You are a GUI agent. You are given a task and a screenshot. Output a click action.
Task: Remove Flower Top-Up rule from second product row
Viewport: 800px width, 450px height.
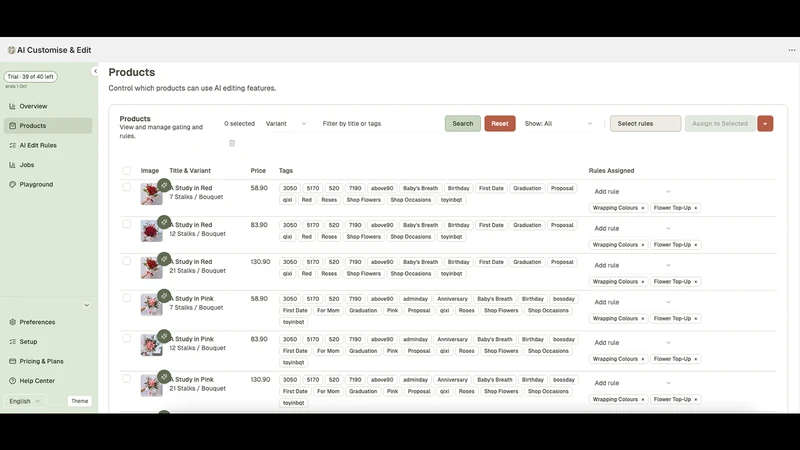click(x=695, y=245)
